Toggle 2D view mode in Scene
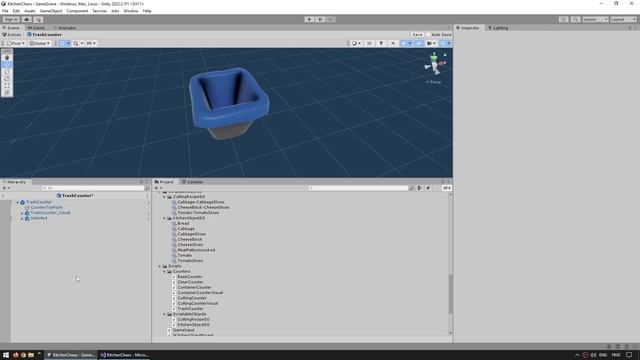640x360 pixels. (369, 43)
